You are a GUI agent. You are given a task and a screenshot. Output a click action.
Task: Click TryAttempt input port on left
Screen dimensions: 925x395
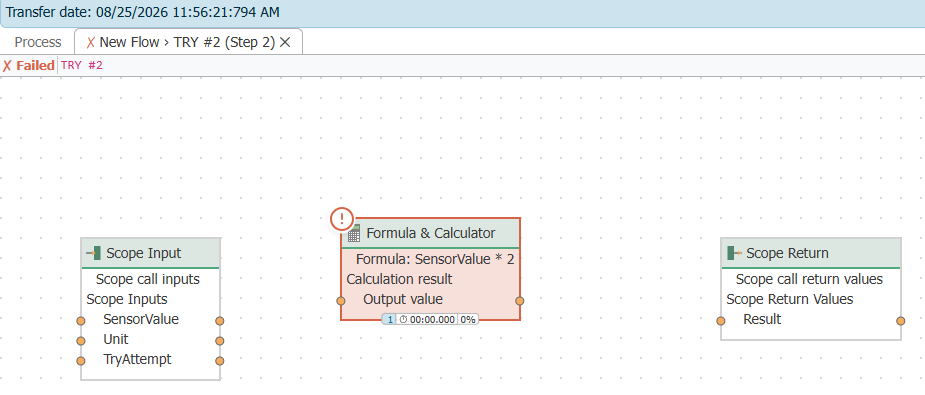[81, 361]
